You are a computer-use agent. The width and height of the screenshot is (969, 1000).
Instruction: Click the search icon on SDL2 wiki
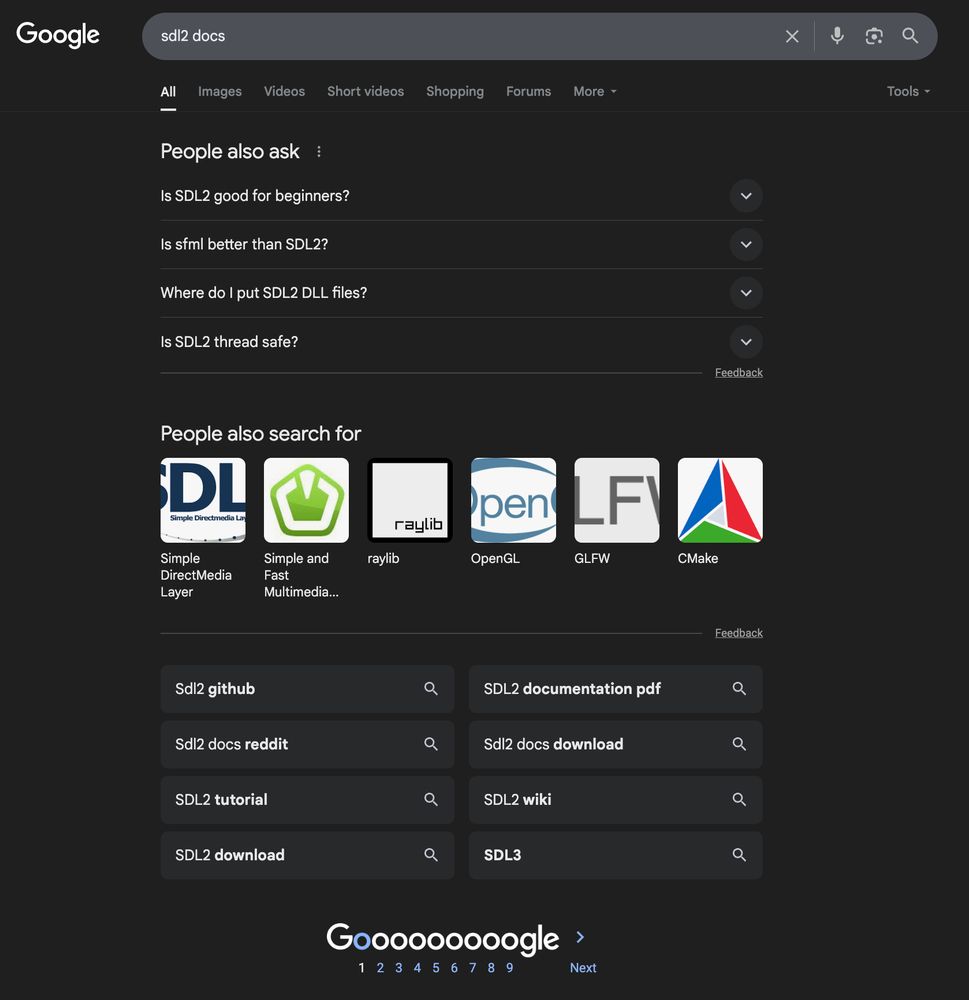pos(739,800)
